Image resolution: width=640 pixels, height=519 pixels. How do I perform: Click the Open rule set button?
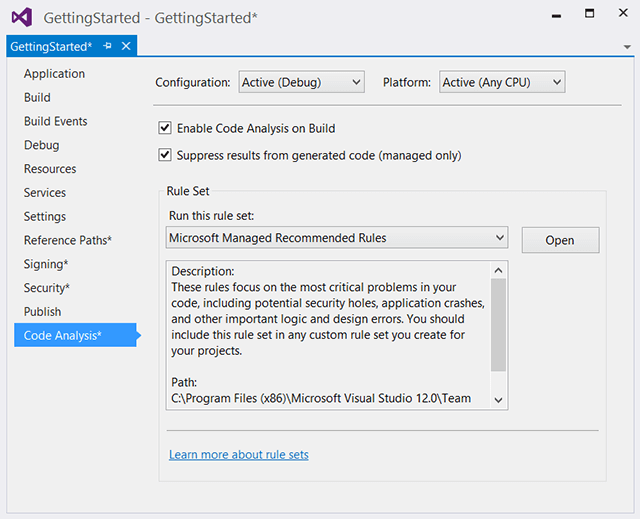pos(560,240)
